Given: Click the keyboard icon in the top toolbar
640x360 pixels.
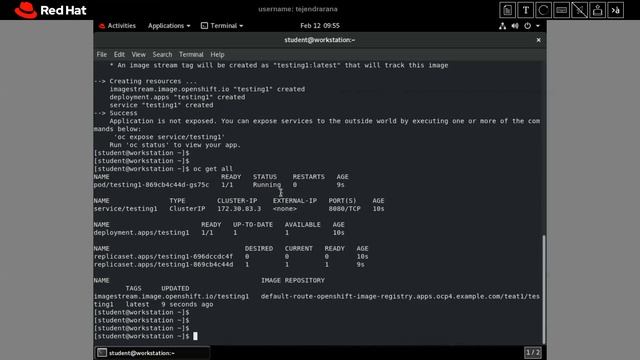Looking at the screenshot, I should (561, 10).
